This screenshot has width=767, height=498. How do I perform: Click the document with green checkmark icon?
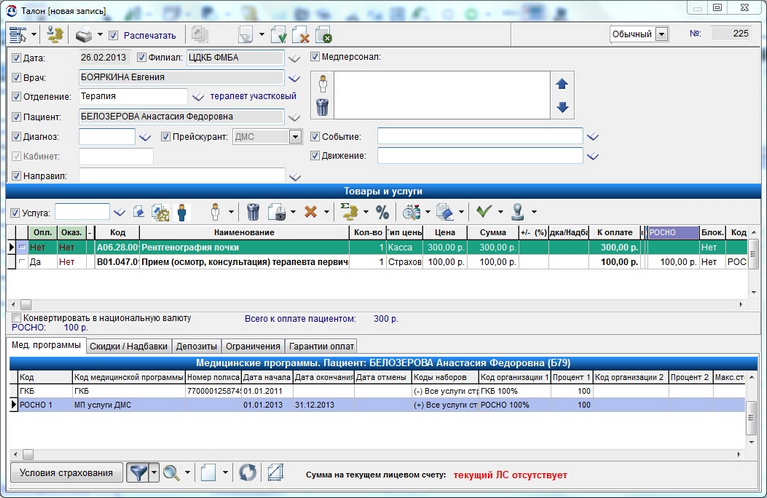(x=278, y=35)
